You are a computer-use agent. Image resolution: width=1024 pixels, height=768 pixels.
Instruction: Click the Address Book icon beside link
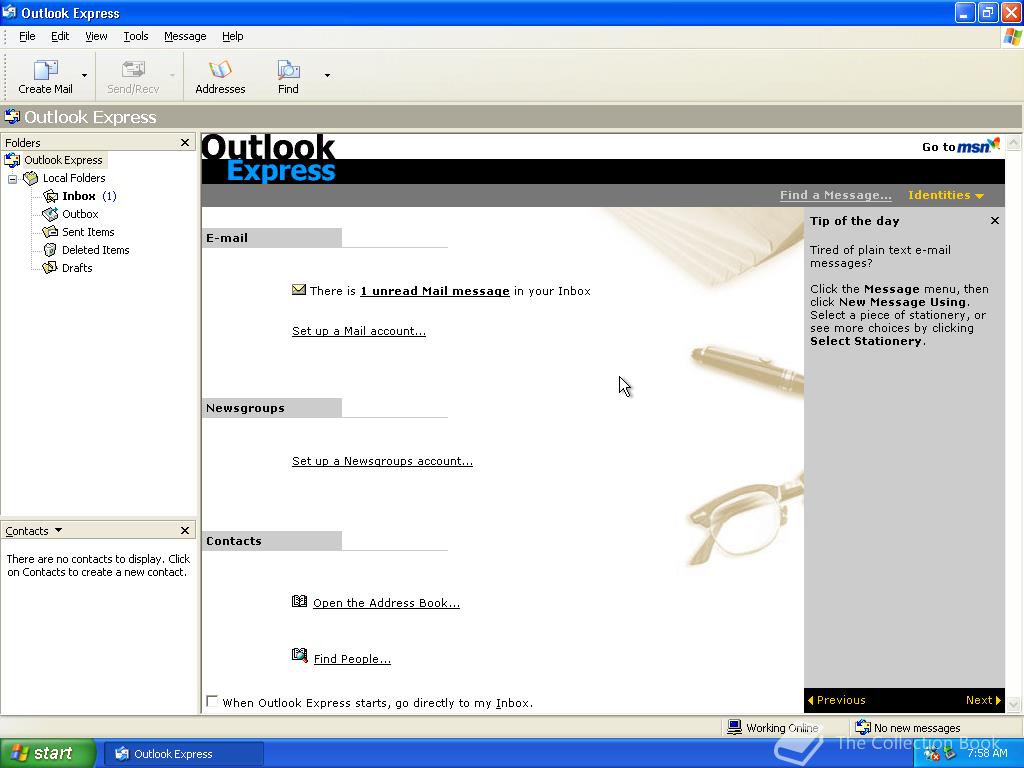[x=299, y=601]
